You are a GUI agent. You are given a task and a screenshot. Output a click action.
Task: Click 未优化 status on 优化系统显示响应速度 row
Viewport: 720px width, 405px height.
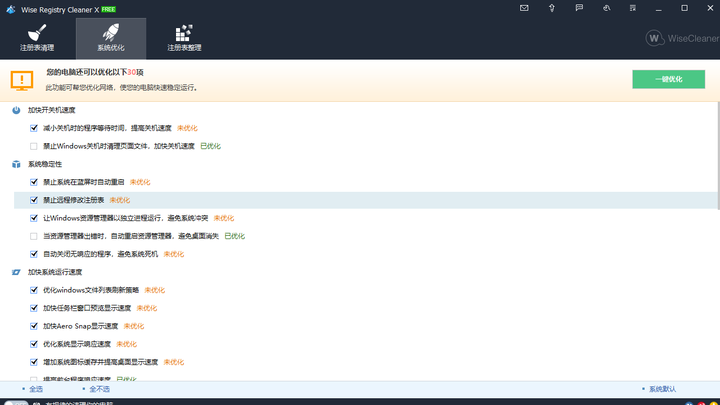click(x=127, y=344)
